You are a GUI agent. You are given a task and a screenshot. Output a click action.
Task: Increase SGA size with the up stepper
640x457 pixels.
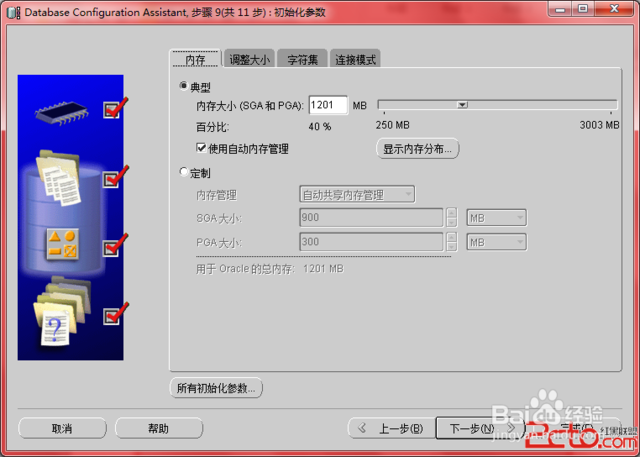point(451,213)
